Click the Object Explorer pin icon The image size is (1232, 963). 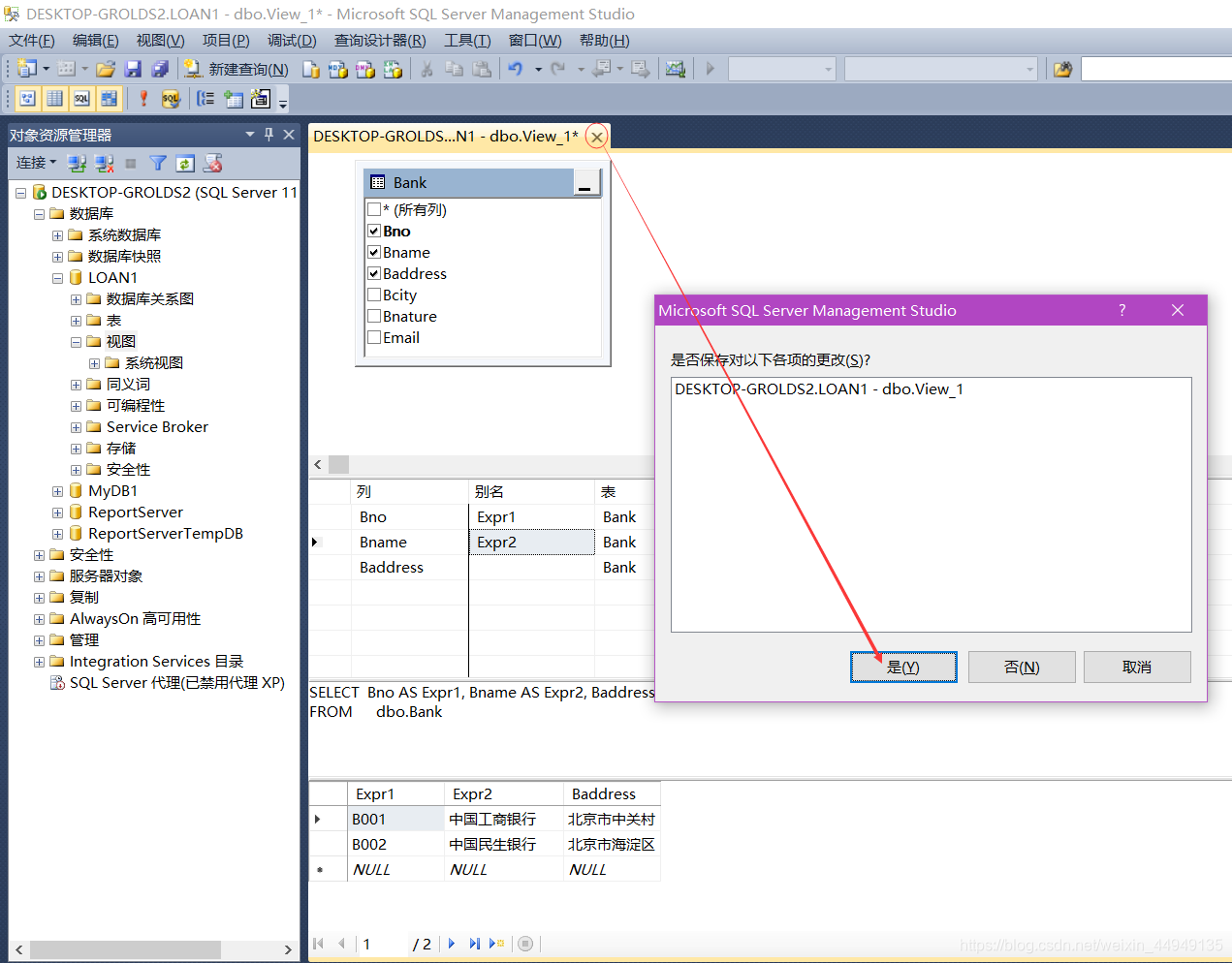point(269,134)
